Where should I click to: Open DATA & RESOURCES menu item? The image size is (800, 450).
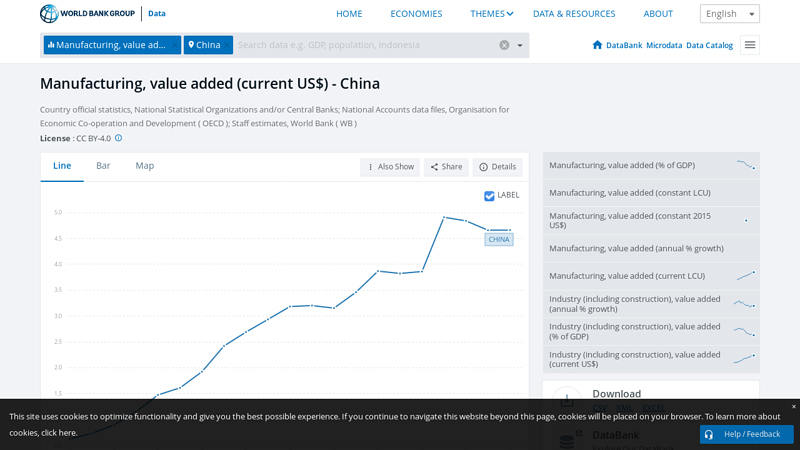[574, 14]
